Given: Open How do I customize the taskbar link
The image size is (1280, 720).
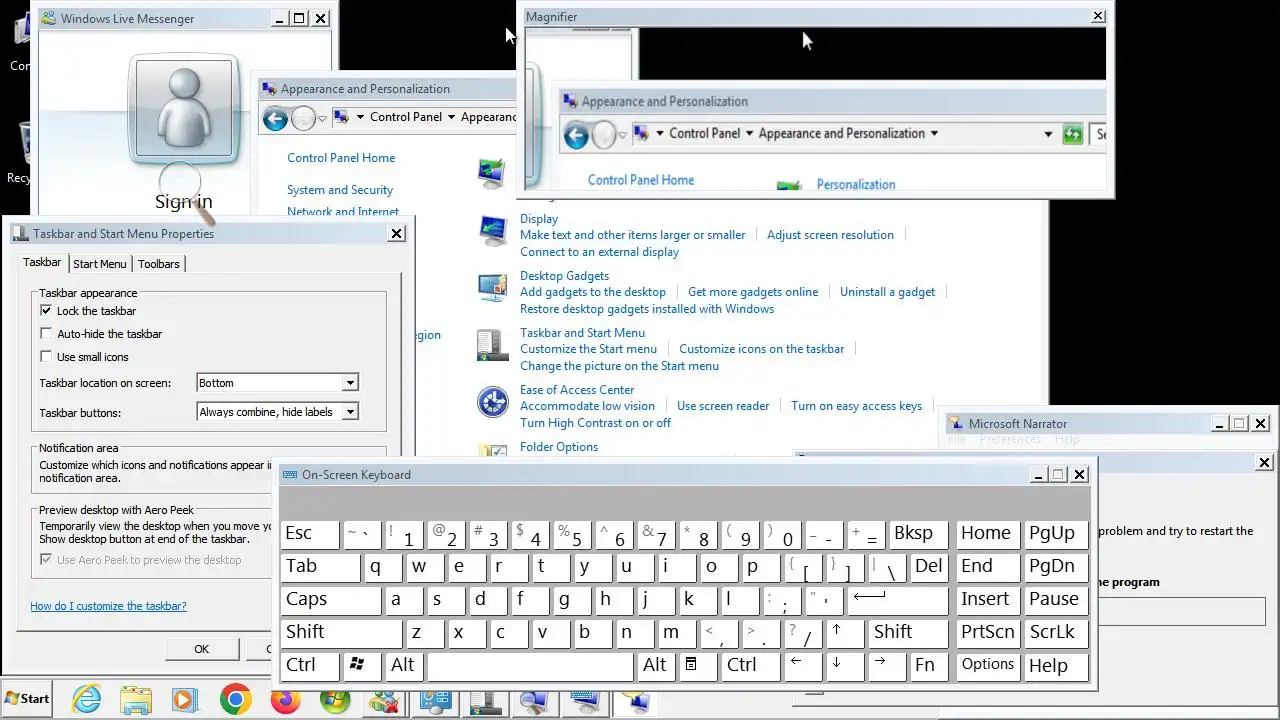Looking at the screenshot, I should [108, 606].
